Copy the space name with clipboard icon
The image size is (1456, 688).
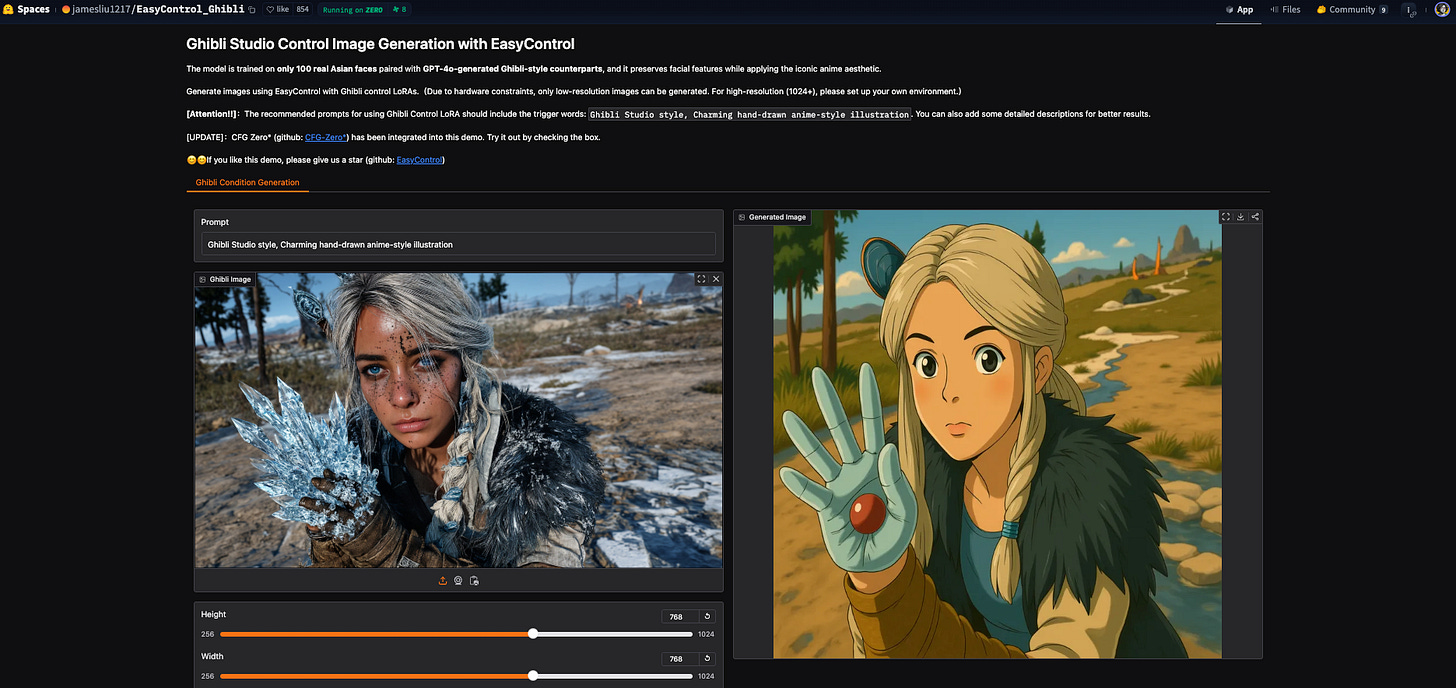click(253, 10)
